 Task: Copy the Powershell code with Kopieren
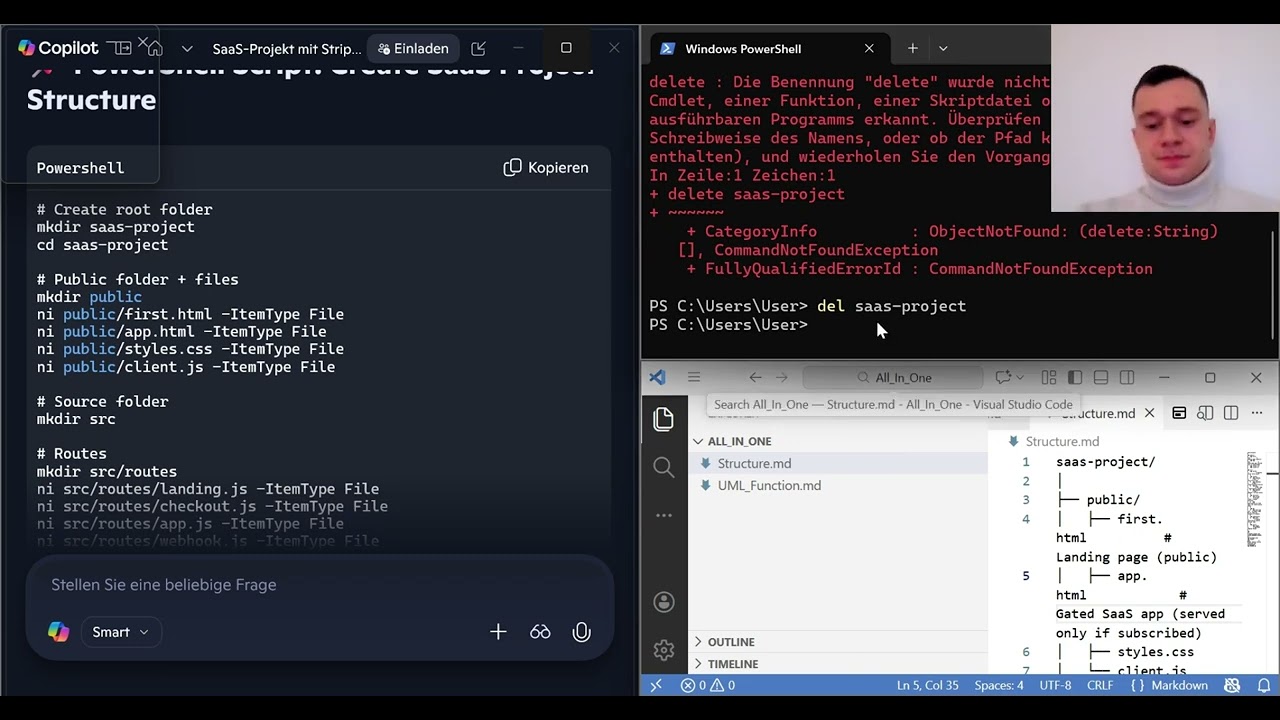(x=546, y=167)
